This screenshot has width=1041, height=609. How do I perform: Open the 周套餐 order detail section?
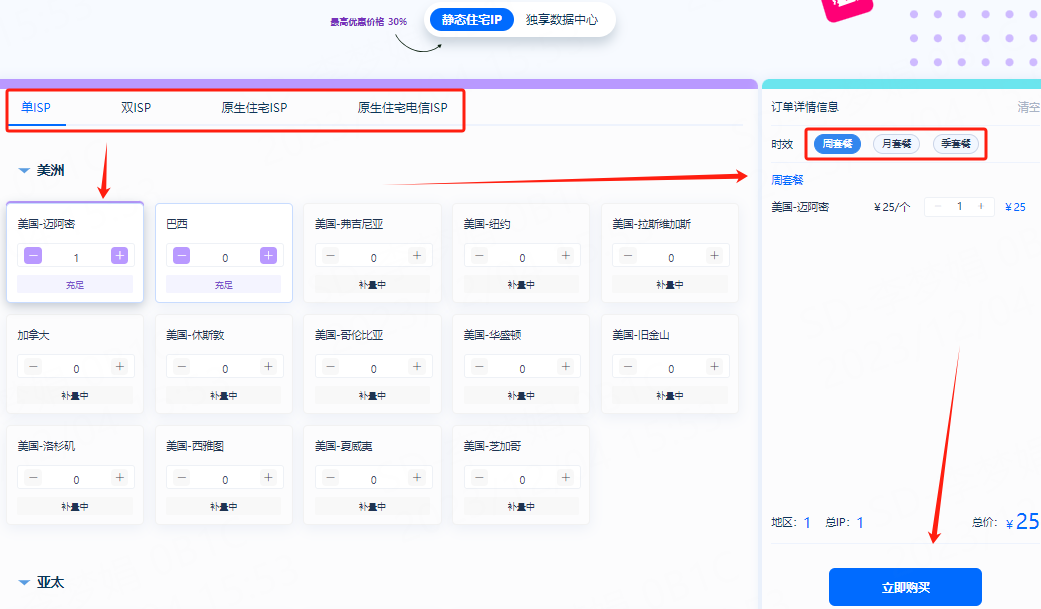tap(789, 178)
